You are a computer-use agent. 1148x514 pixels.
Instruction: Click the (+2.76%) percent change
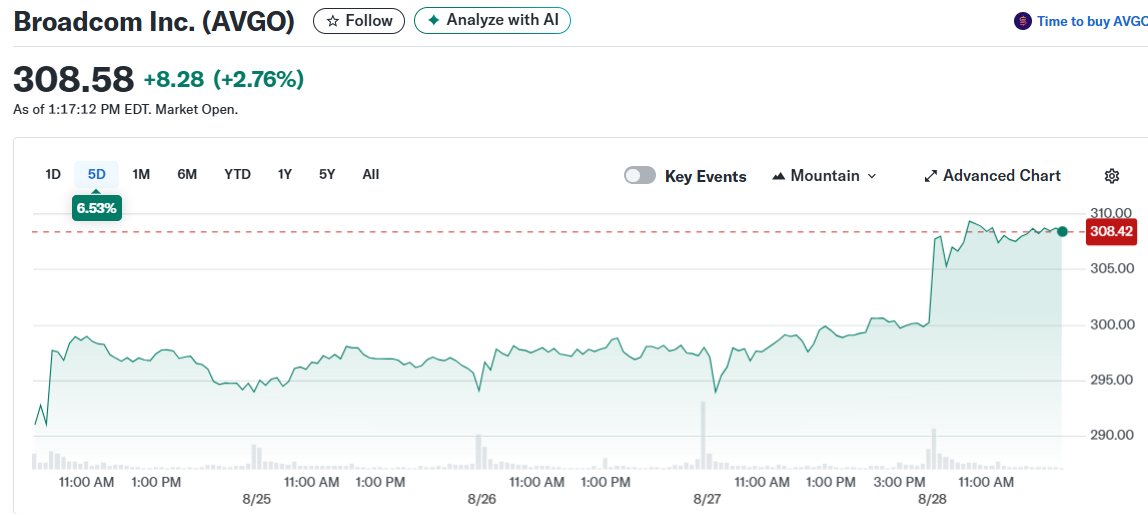pyautogui.click(x=258, y=79)
